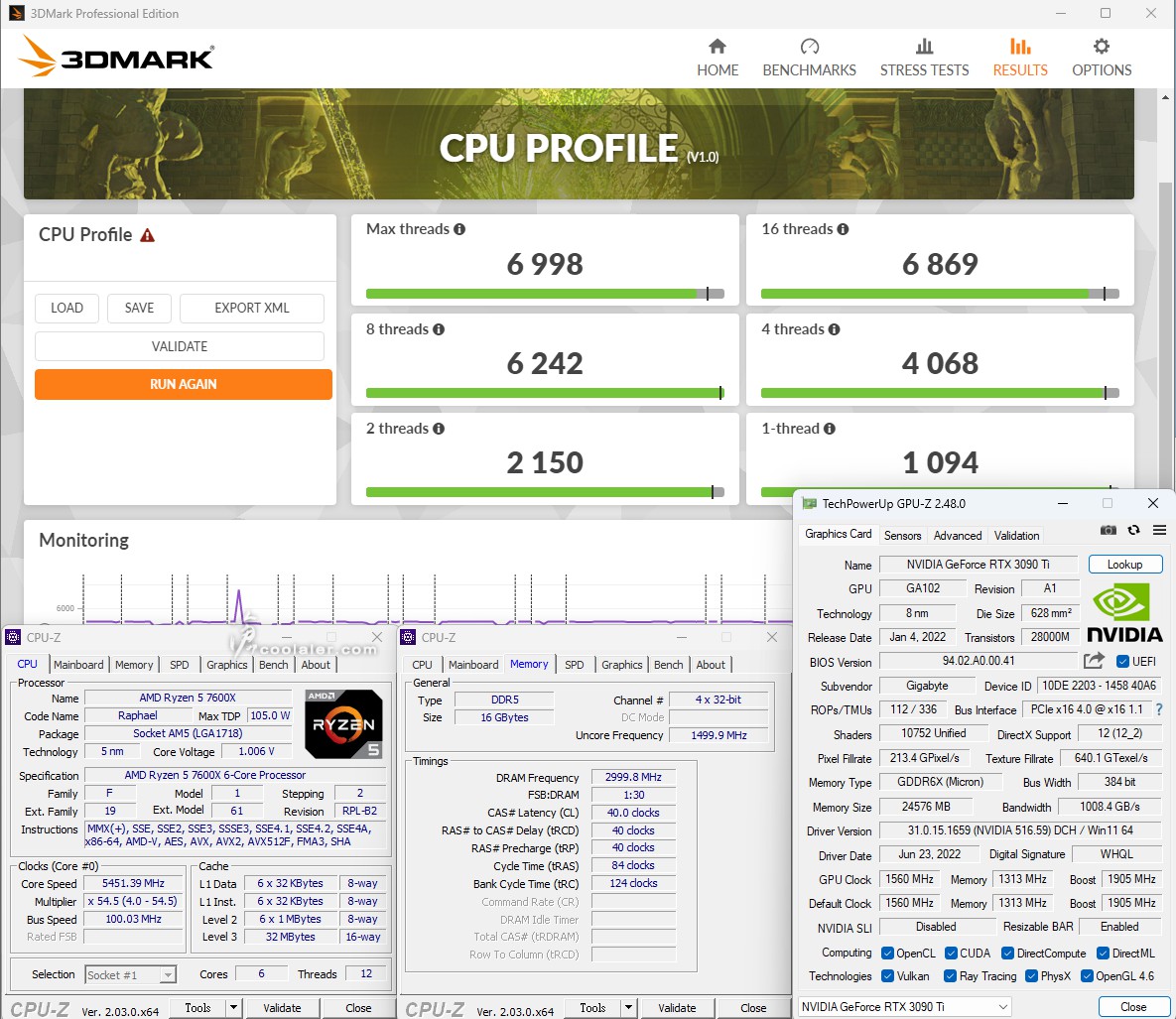Switch to Advanced tab in GPU-Z
1176x1019 pixels.
(x=958, y=536)
